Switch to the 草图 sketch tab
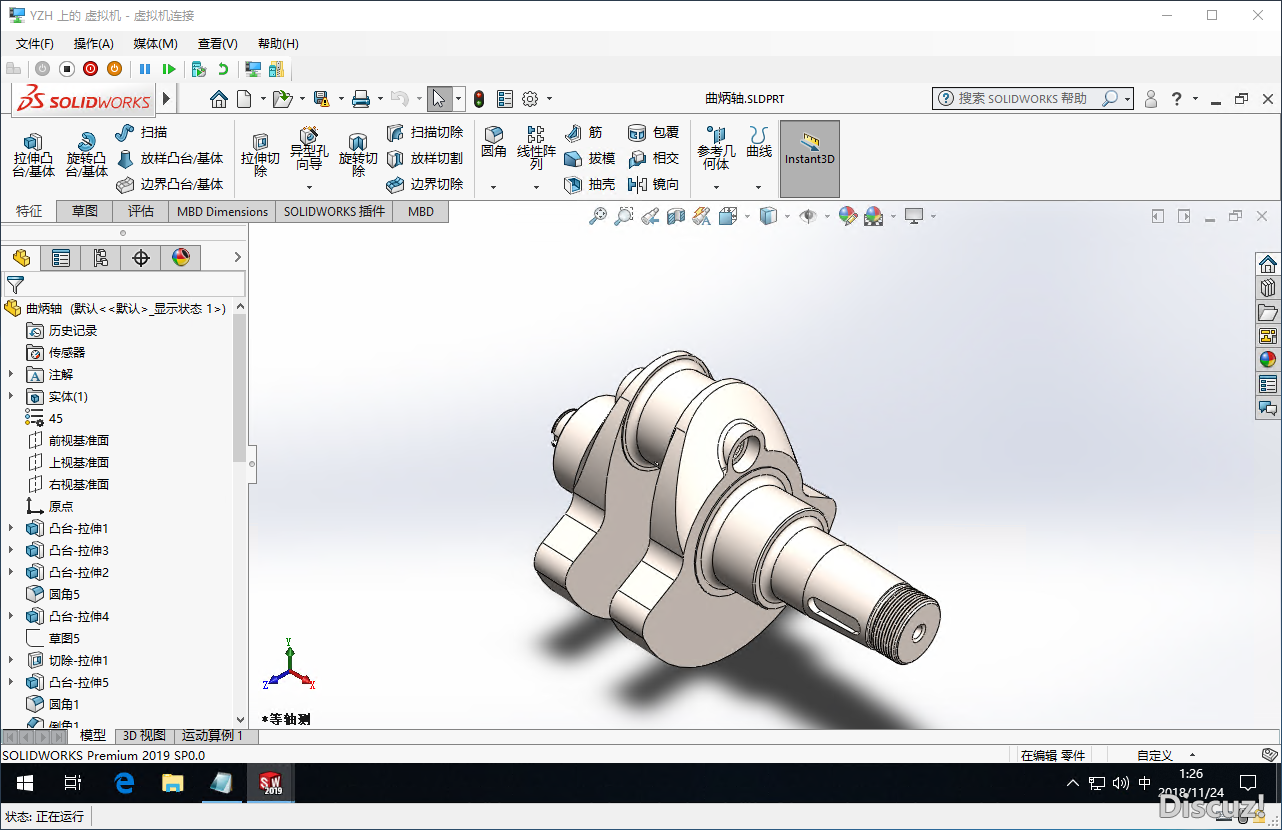Image resolution: width=1282 pixels, height=830 pixels. 85,211
